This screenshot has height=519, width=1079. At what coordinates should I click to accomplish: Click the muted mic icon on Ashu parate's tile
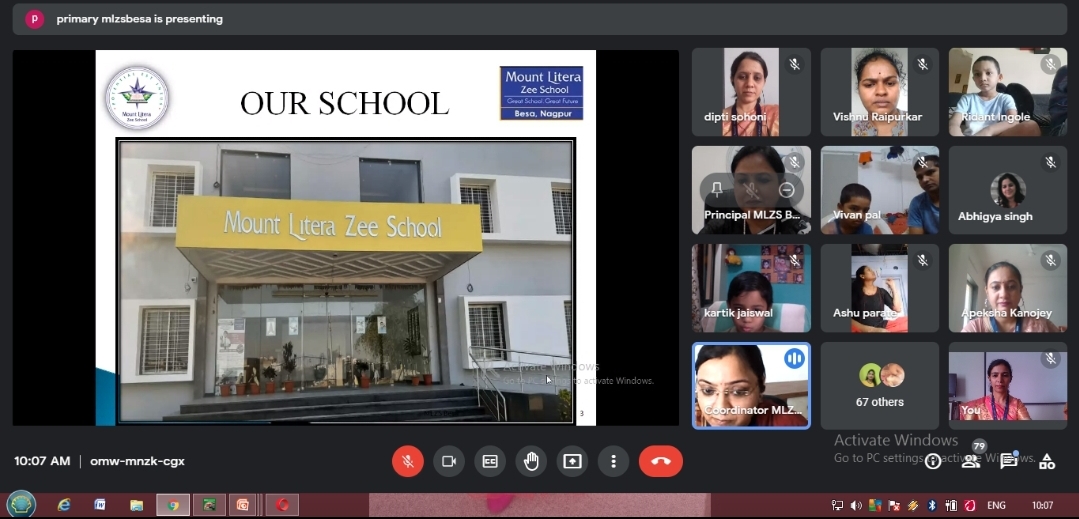922,260
